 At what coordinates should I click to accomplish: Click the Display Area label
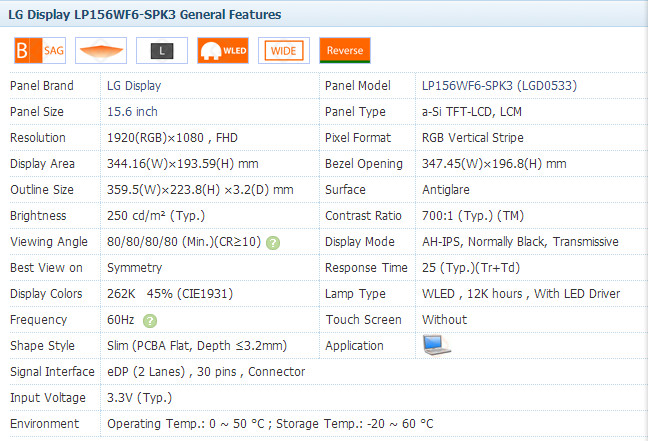tap(42, 164)
